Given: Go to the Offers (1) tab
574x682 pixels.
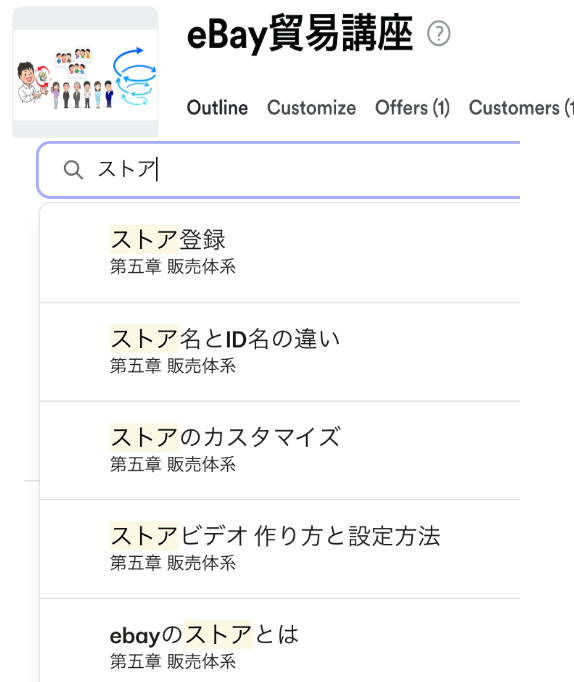Looking at the screenshot, I should [x=412, y=108].
